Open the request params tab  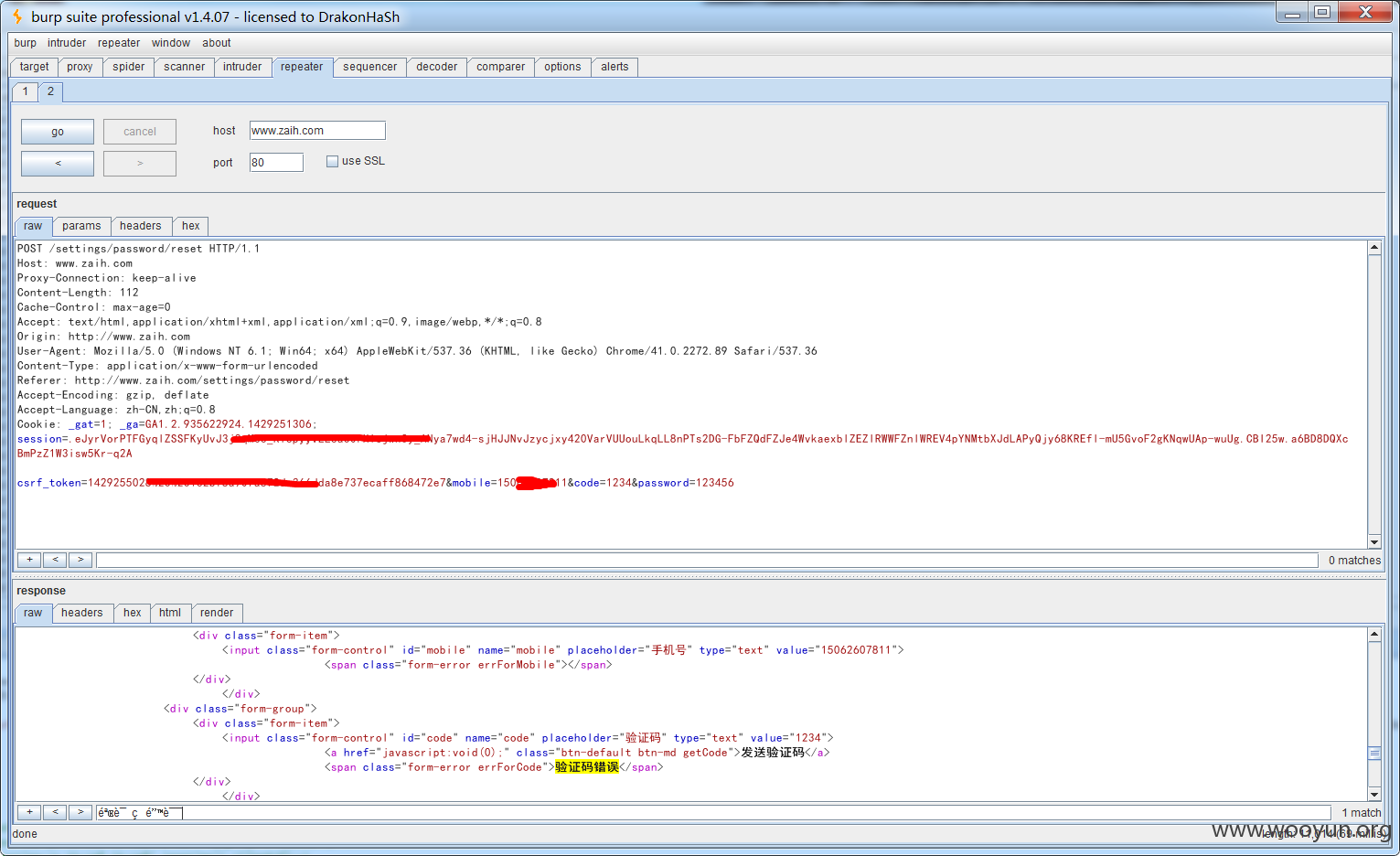click(x=81, y=226)
